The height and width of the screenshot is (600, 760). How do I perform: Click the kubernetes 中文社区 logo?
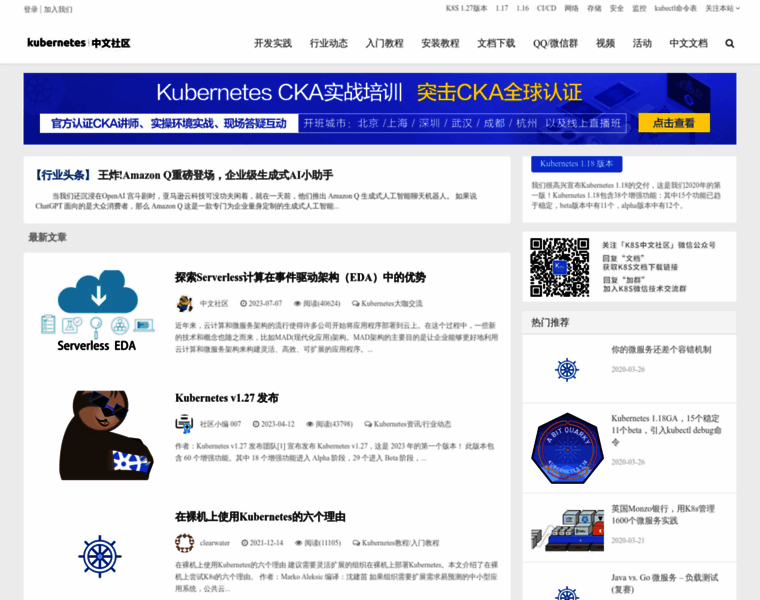(79, 43)
